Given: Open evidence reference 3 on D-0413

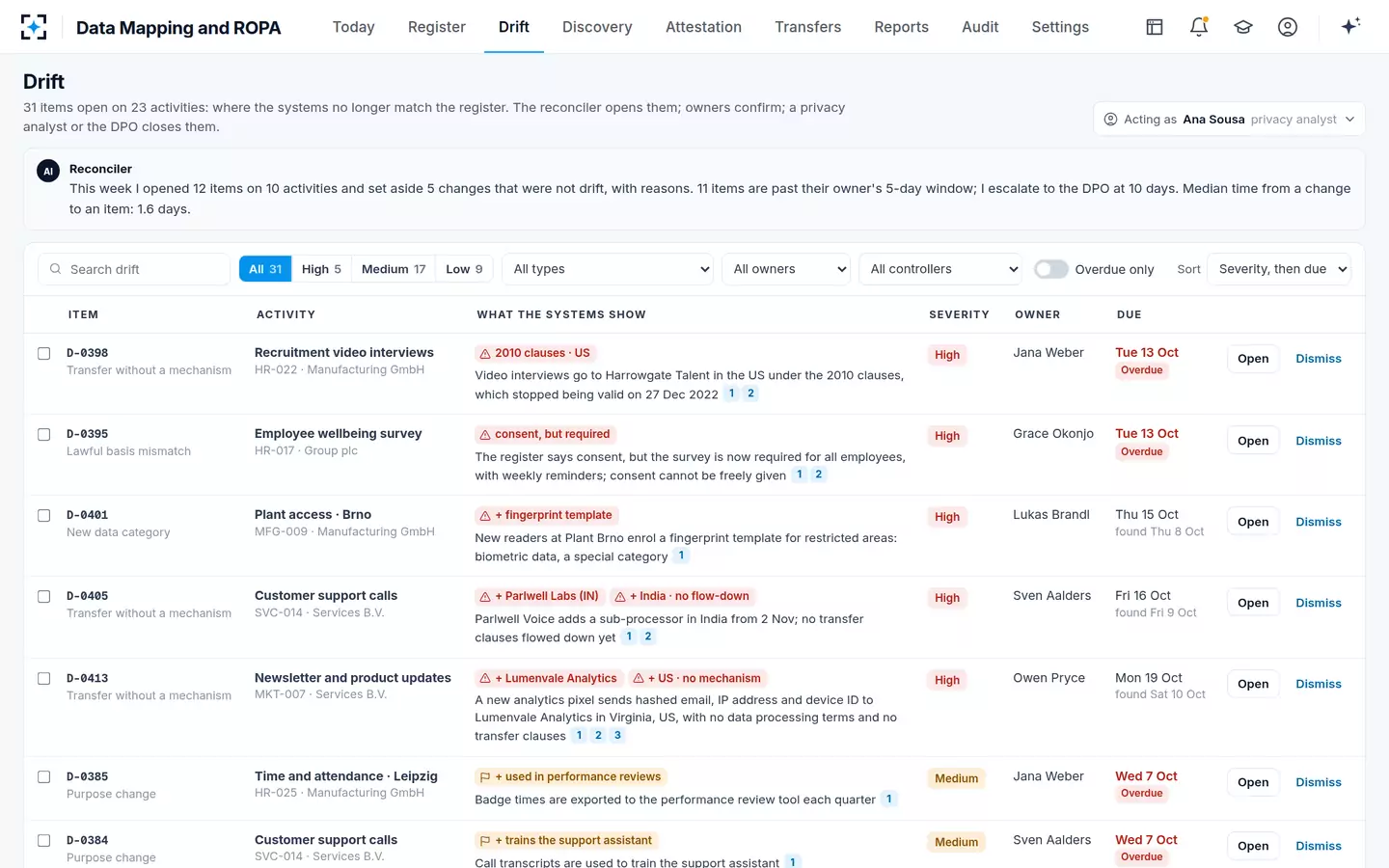Looking at the screenshot, I should [617, 735].
